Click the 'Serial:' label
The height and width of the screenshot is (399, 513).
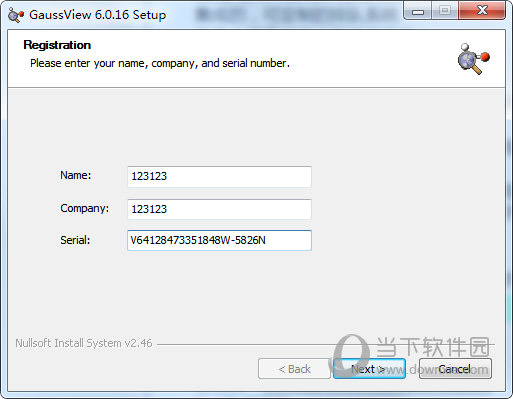(75, 240)
